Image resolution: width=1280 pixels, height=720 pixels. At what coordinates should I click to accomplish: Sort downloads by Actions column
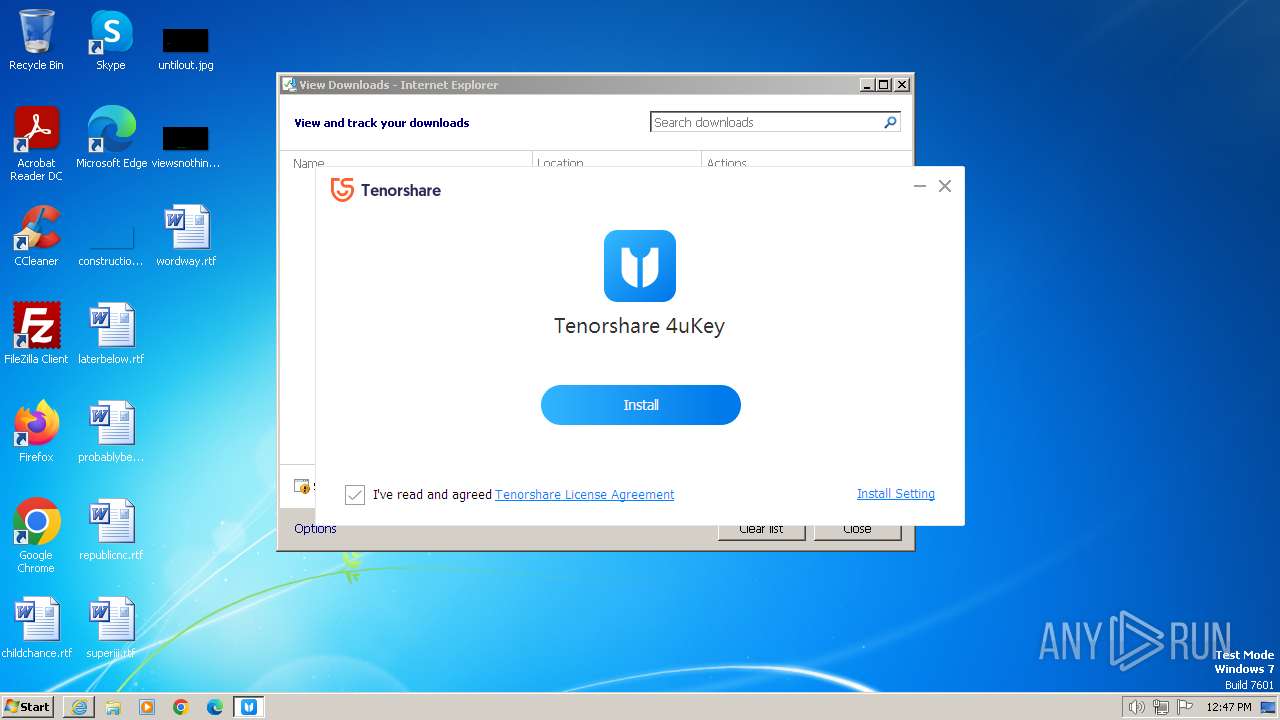pyautogui.click(x=806, y=160)
